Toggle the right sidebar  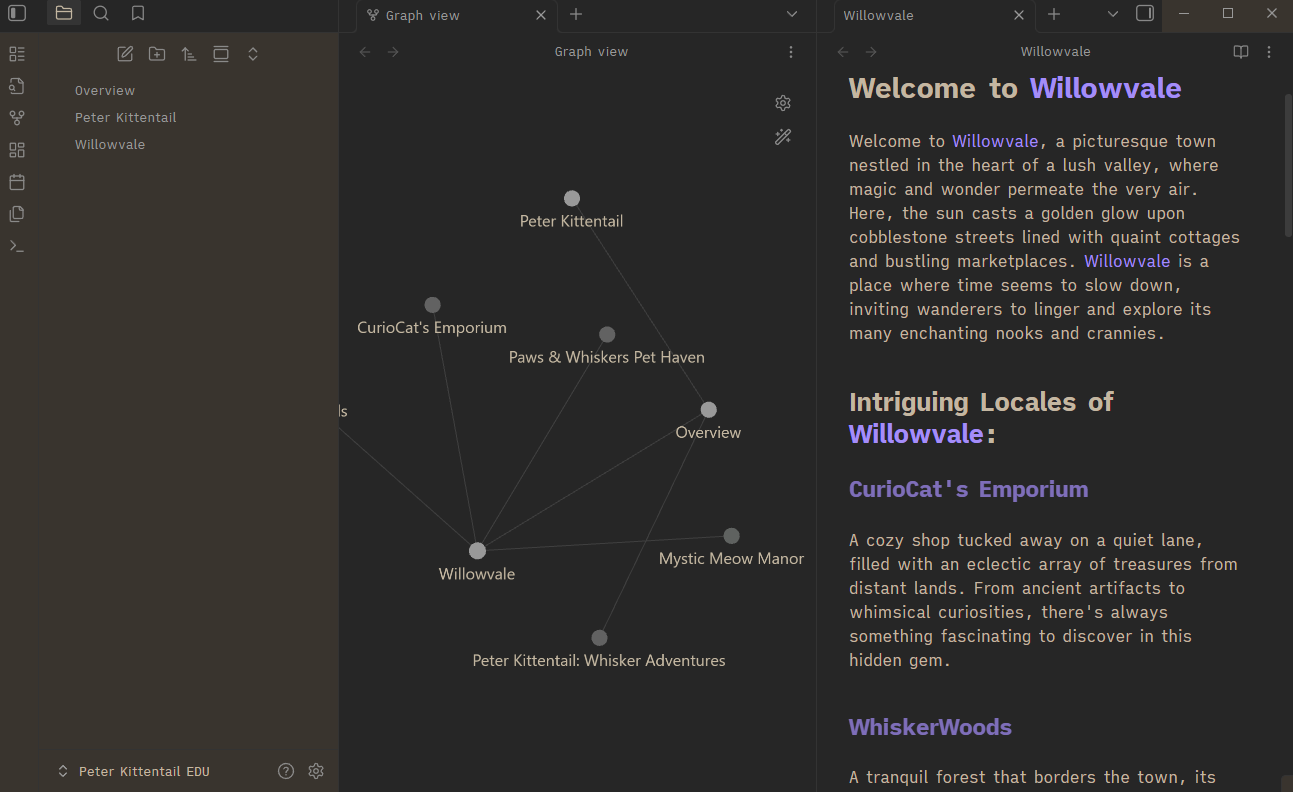[1145, 13]
